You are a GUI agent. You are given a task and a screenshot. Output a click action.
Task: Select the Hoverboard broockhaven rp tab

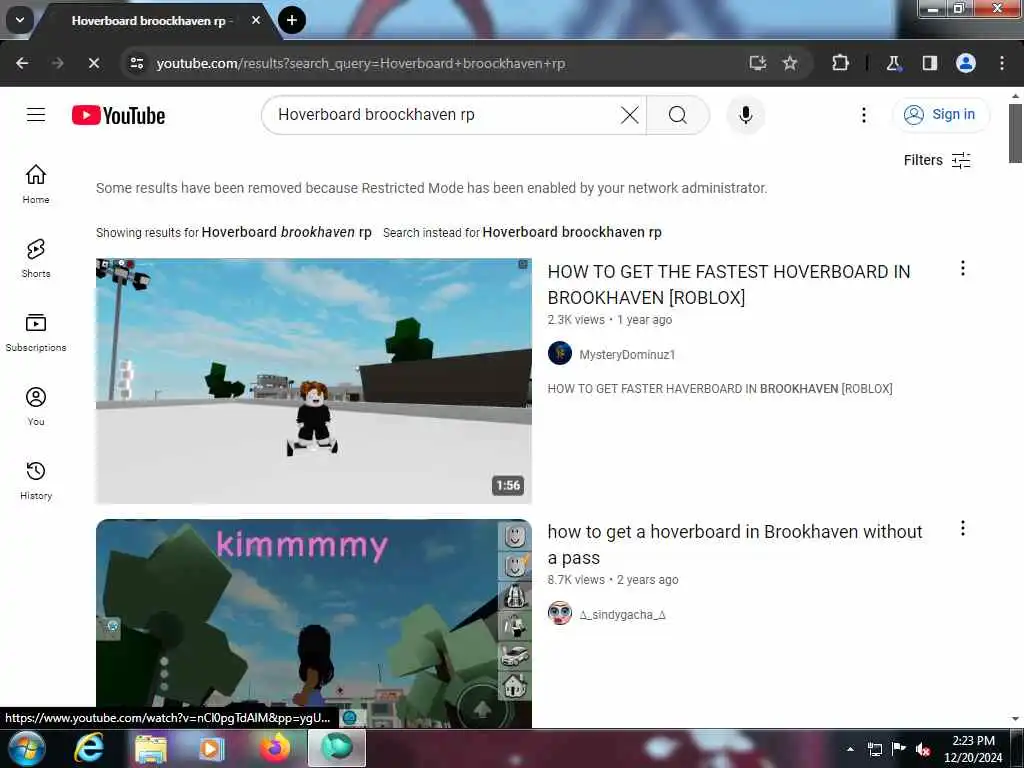150,21
